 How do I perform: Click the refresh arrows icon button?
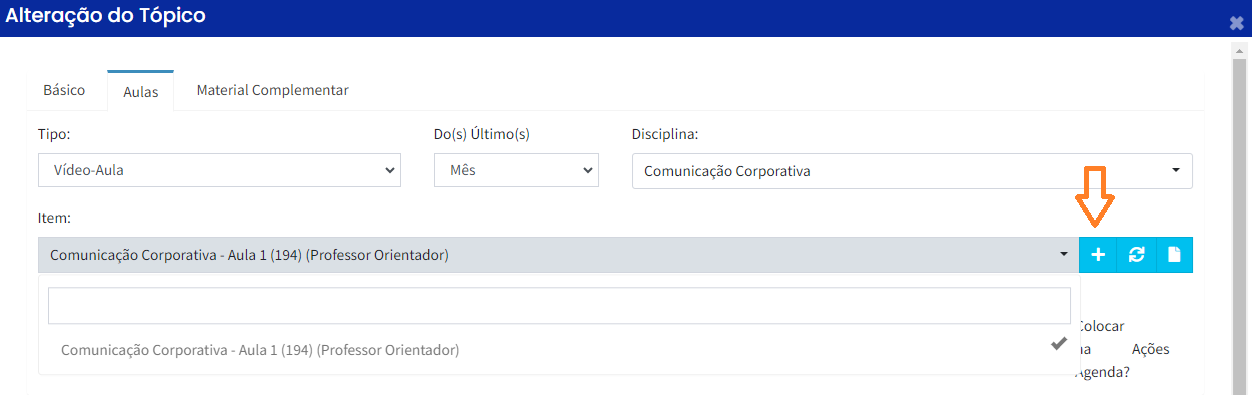pos(1136,255)
